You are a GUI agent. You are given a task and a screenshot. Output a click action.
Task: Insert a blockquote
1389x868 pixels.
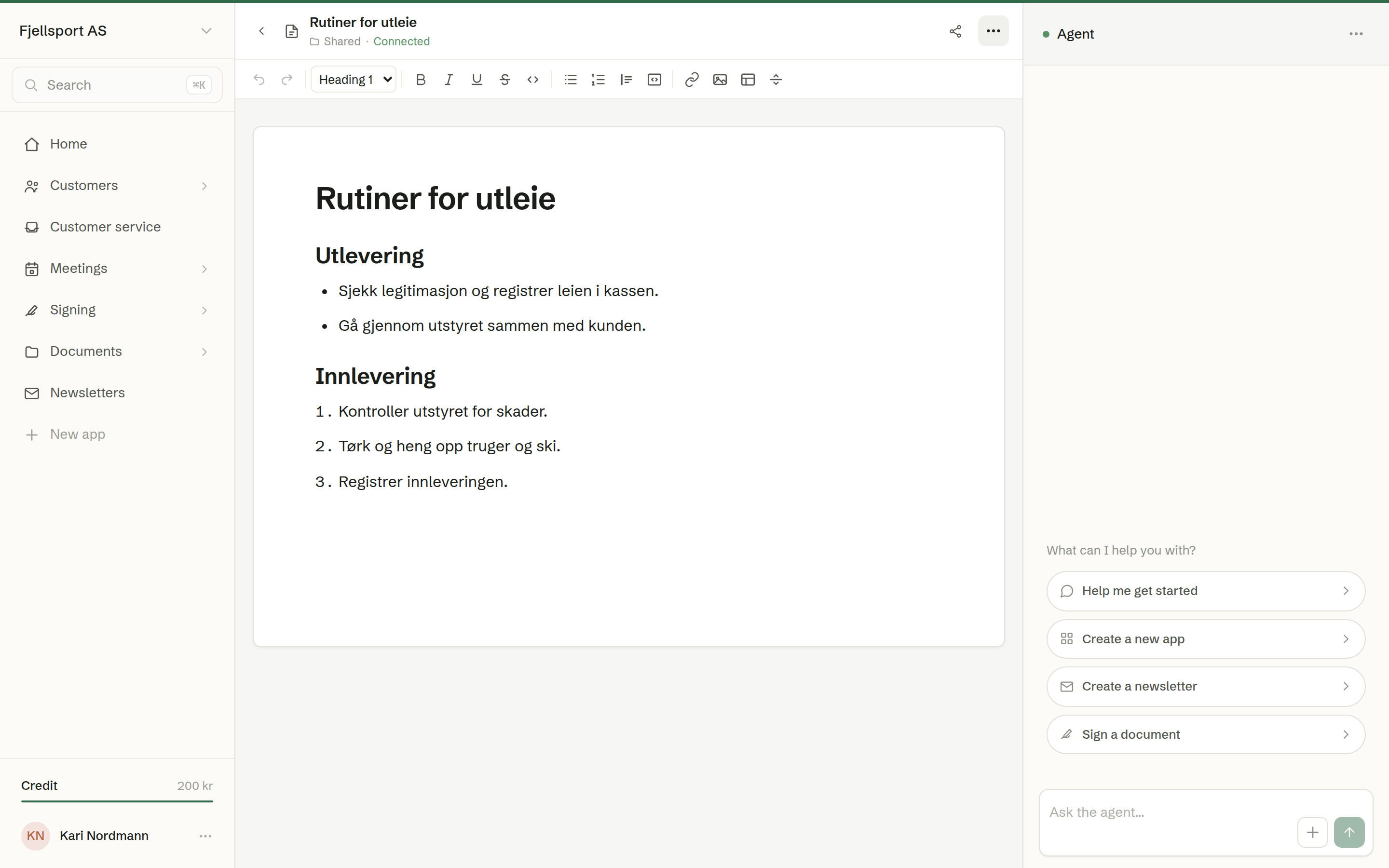point(626,80)
